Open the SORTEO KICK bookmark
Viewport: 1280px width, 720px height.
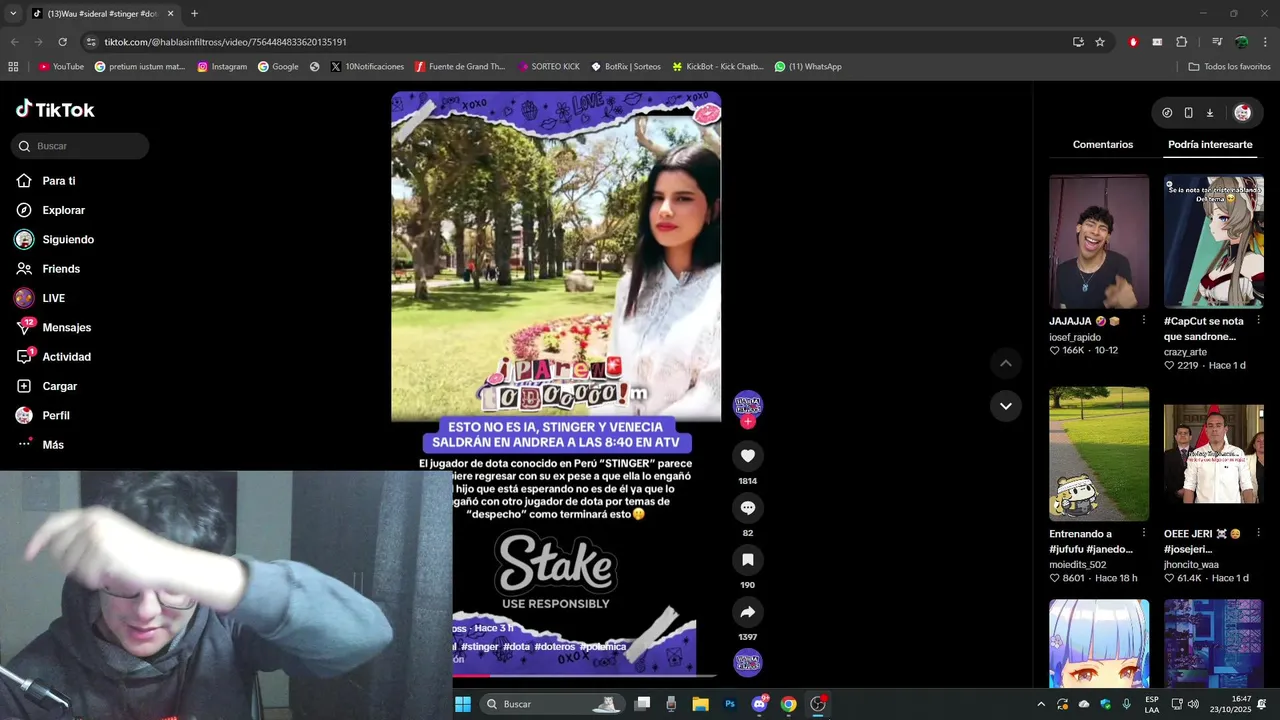(x=549, y=67)
